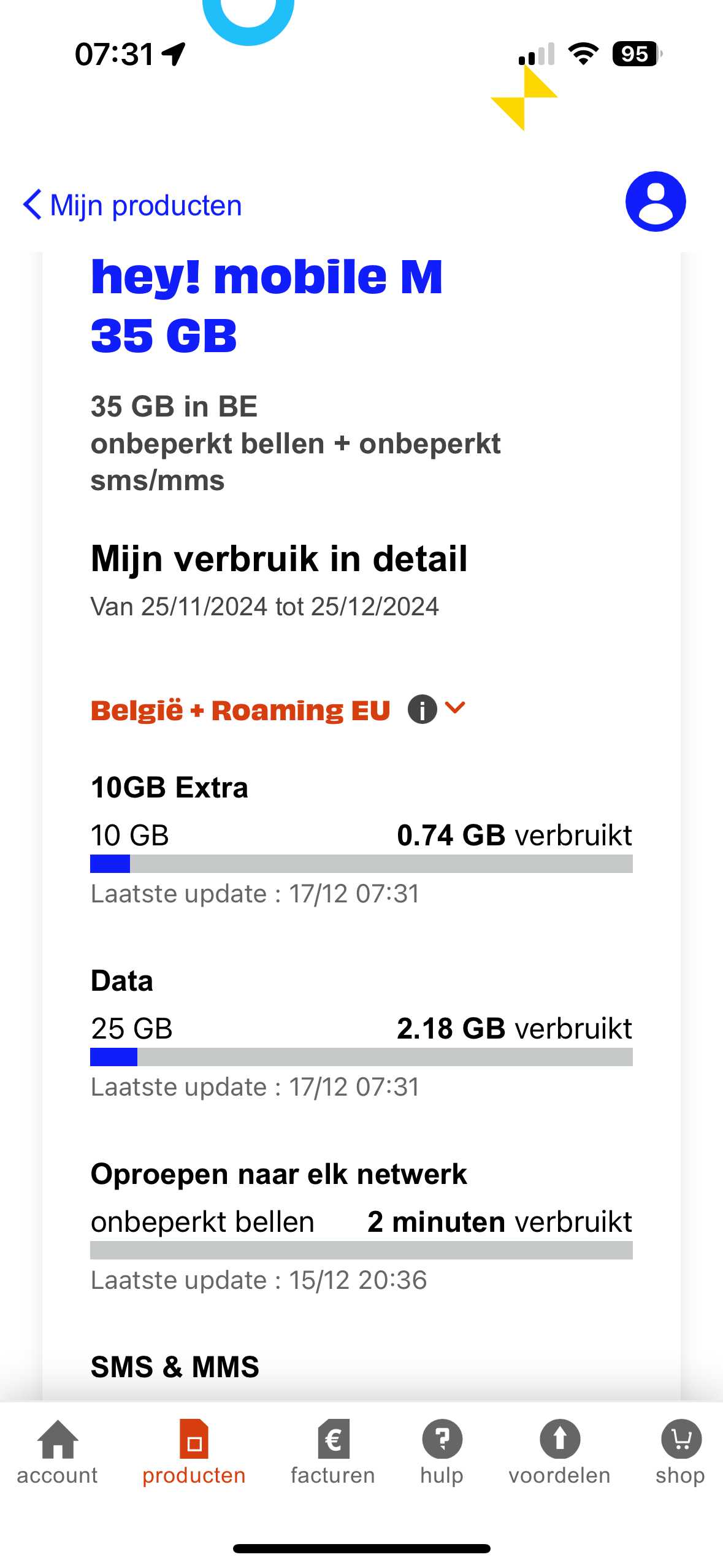
Task: Click the 25 GB Data usage bar
Action: coord(361,1057)
